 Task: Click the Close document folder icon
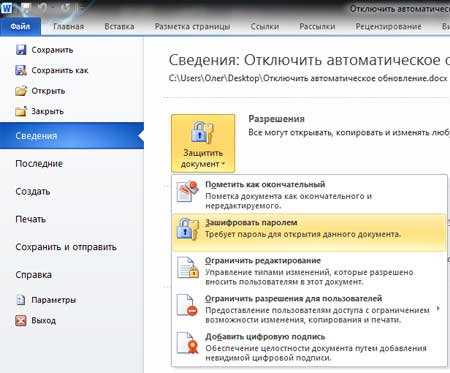[21, 111]
